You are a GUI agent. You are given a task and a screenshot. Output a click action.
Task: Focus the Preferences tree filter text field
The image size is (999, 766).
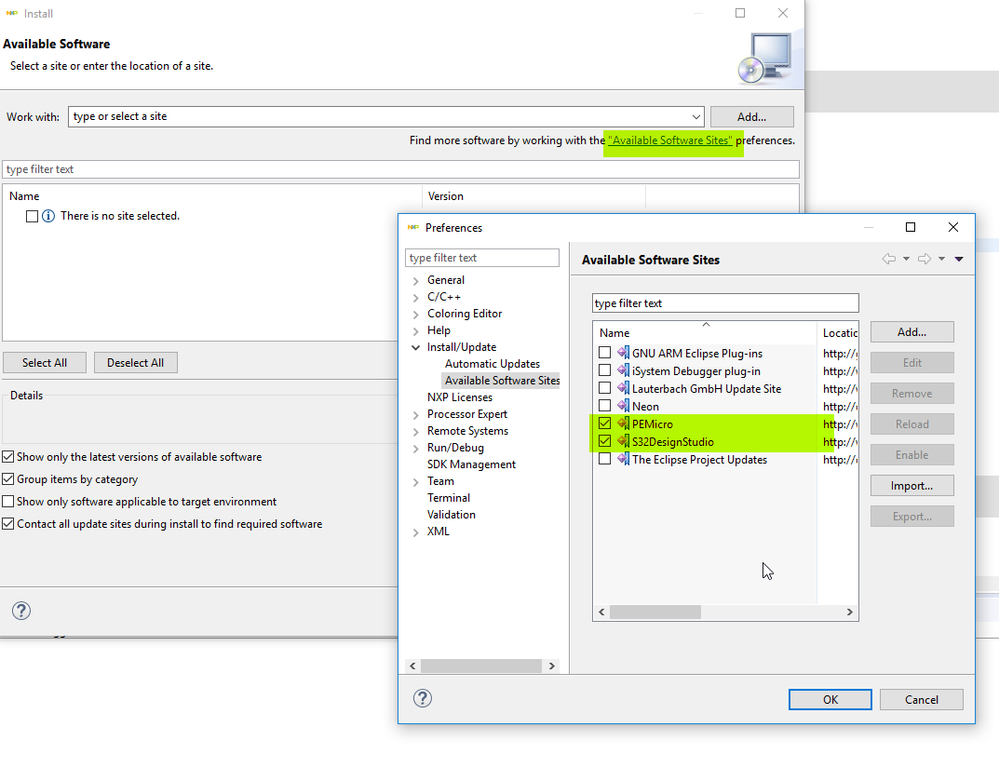[x=482, y=257]
